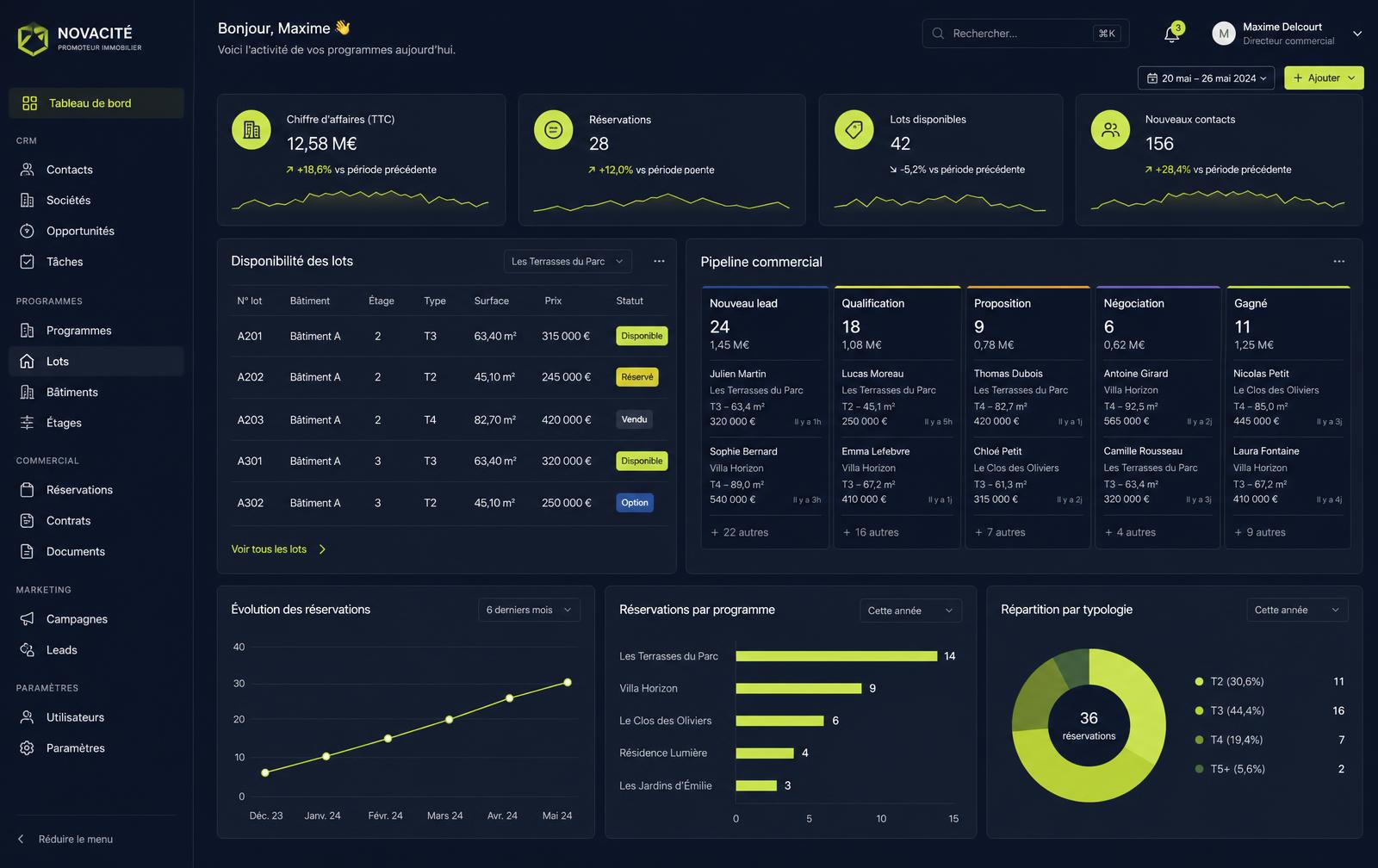The width and height of the screenshot is (1378, 868).
Task: Click Option status for lot A302
Action: (x=635, y=503)
